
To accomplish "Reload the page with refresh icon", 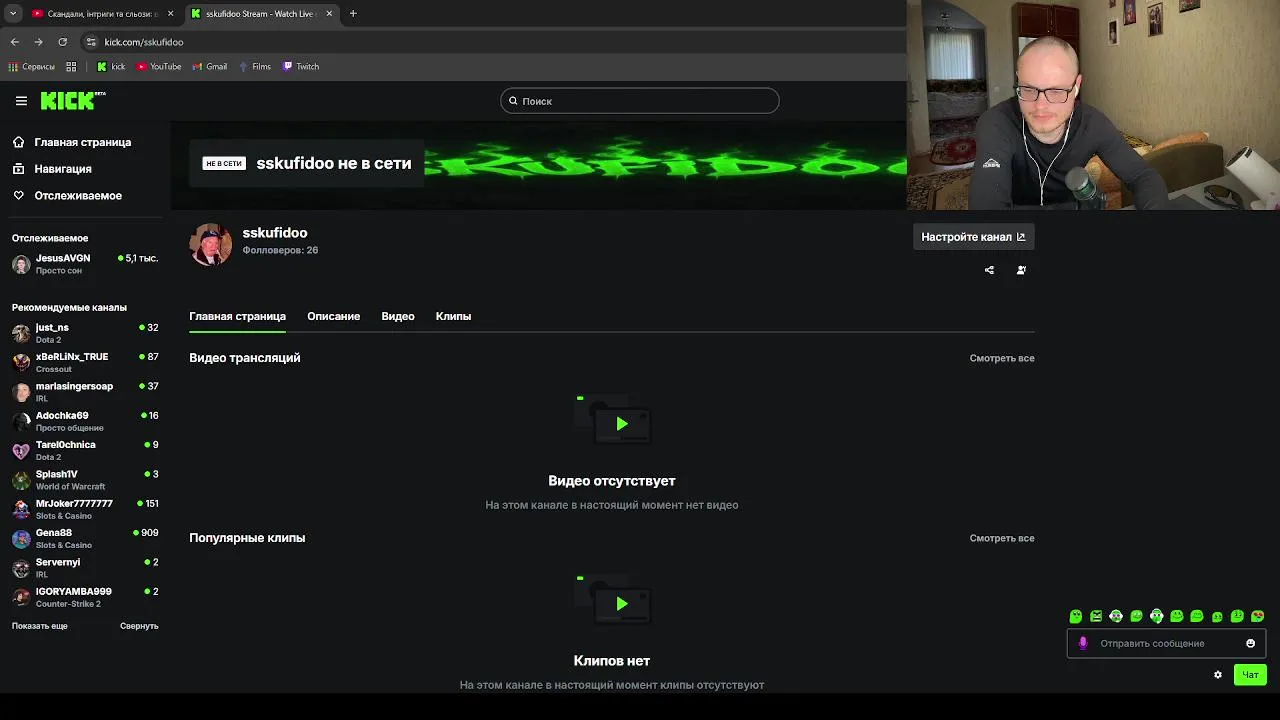I will point(62,42).
